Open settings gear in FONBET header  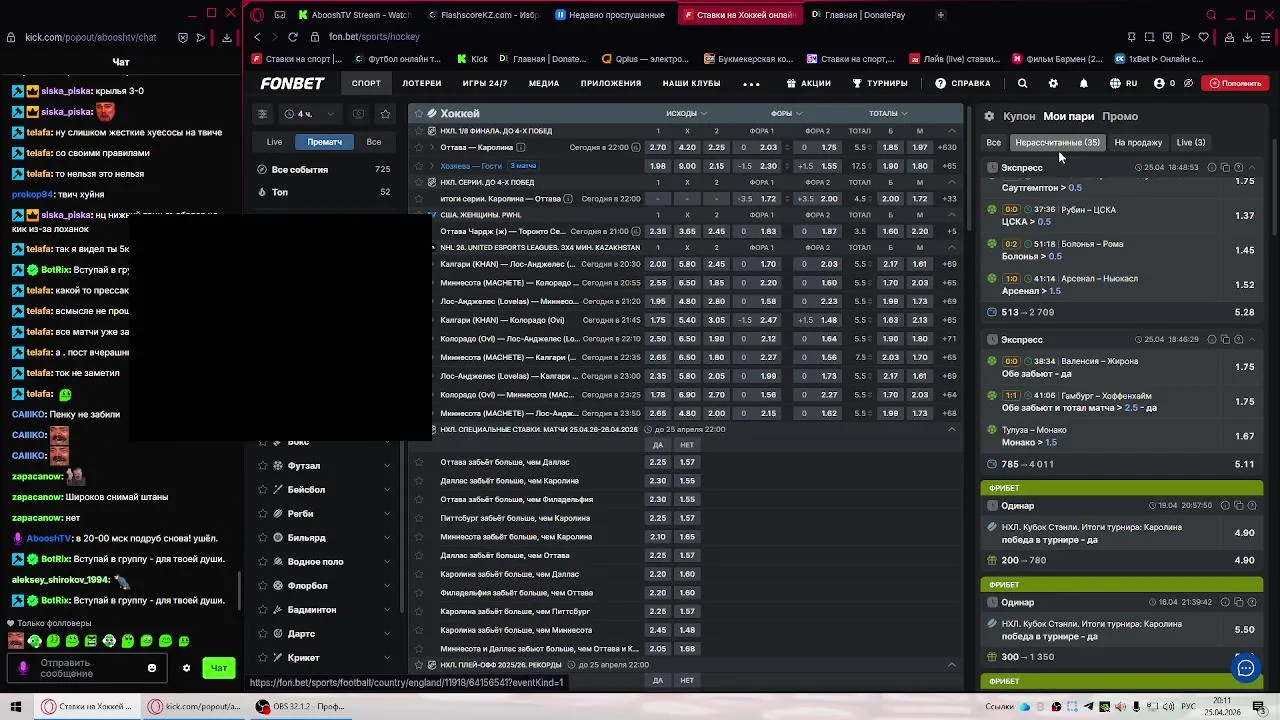[x=1053, y=84]
